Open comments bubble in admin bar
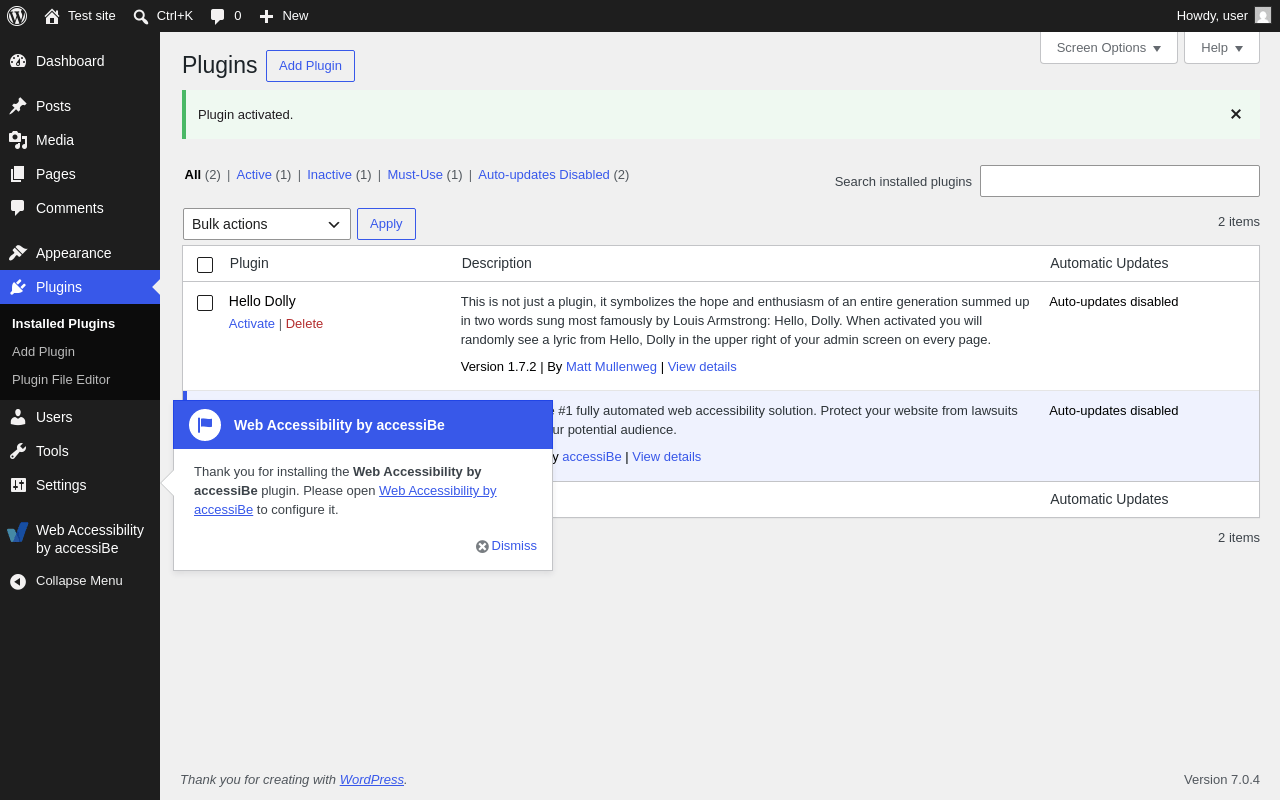 click(x=217, y=16)
